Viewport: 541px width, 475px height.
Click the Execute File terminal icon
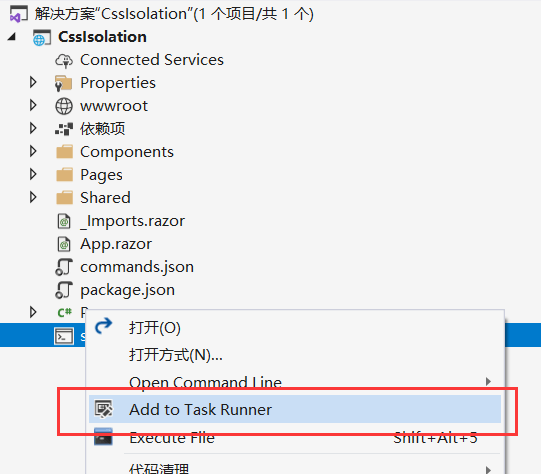pyautogui.click(x=104, y=437)
